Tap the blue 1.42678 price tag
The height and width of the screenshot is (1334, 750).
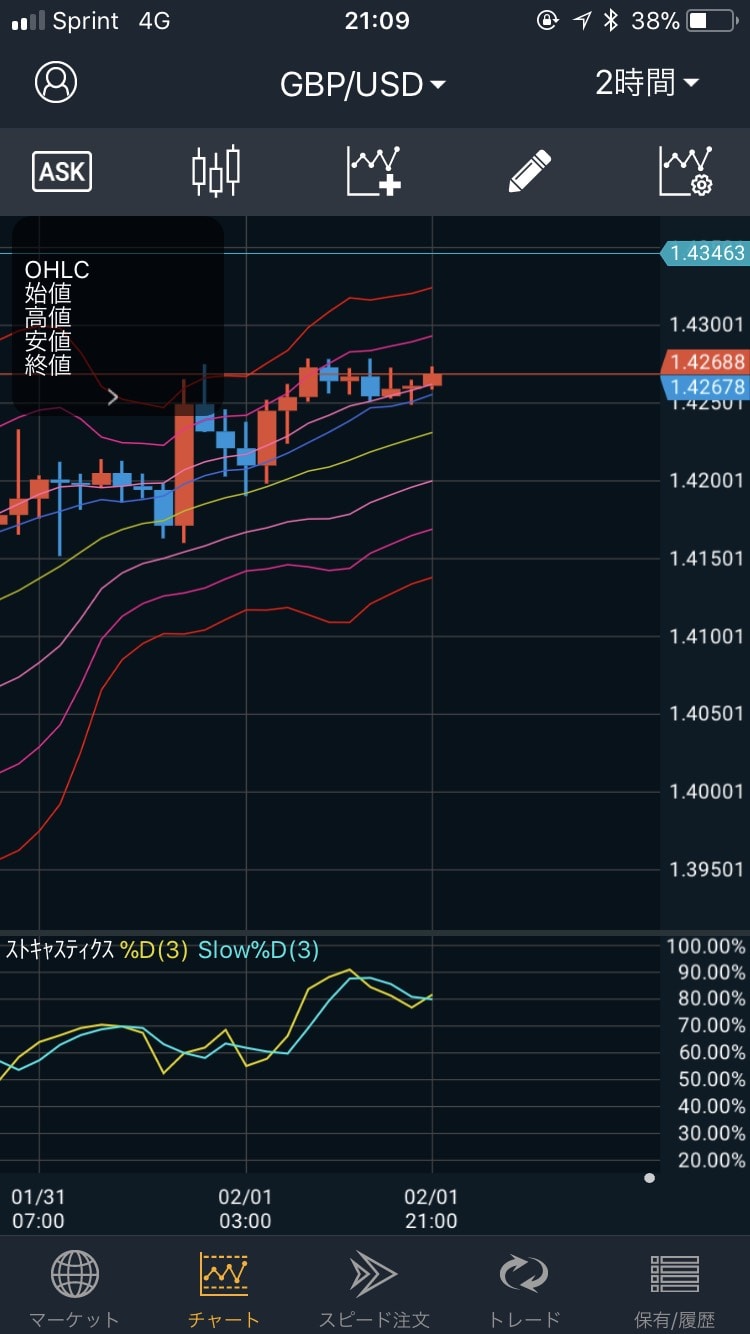tap(706, 387)
